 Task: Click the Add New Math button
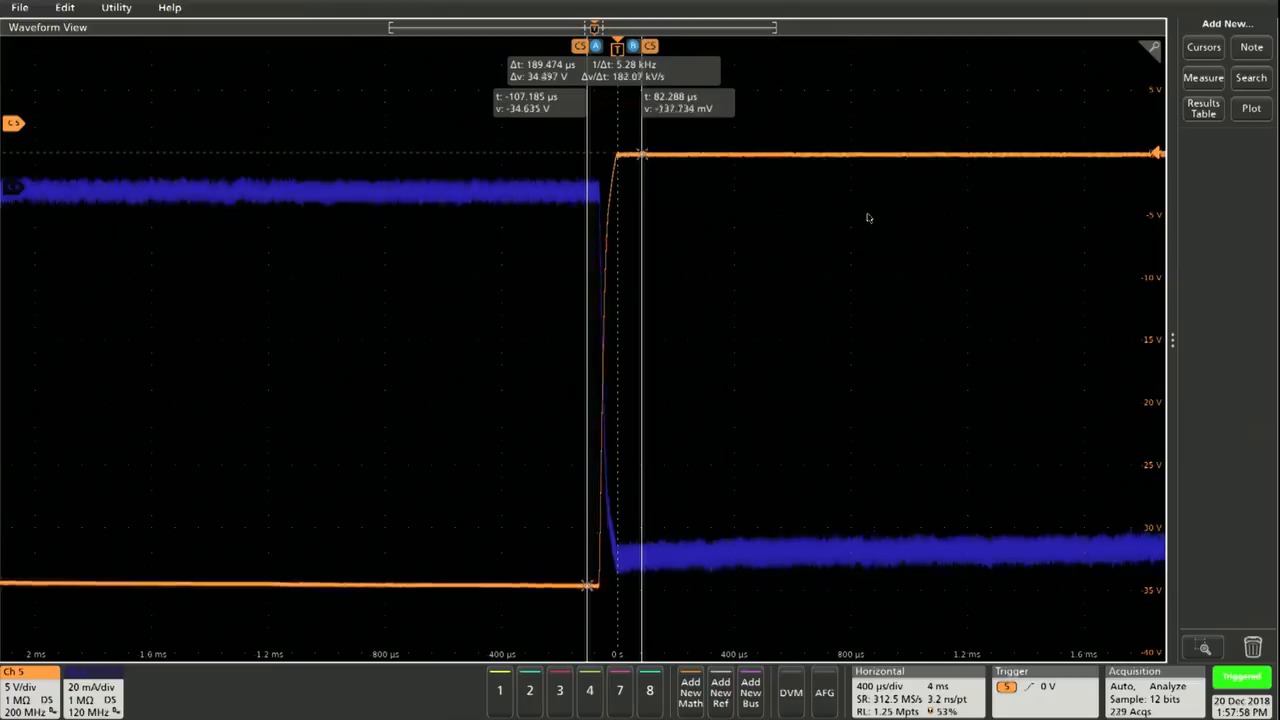pos(690,692)
